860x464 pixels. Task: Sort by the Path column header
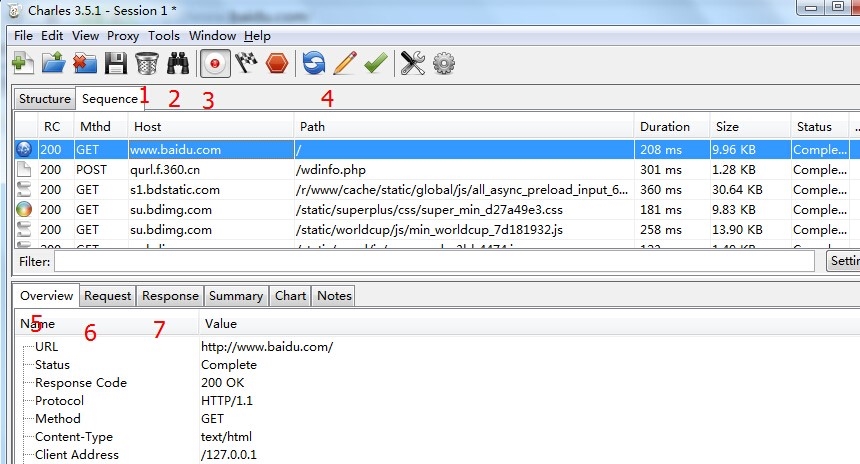(464, 127)
